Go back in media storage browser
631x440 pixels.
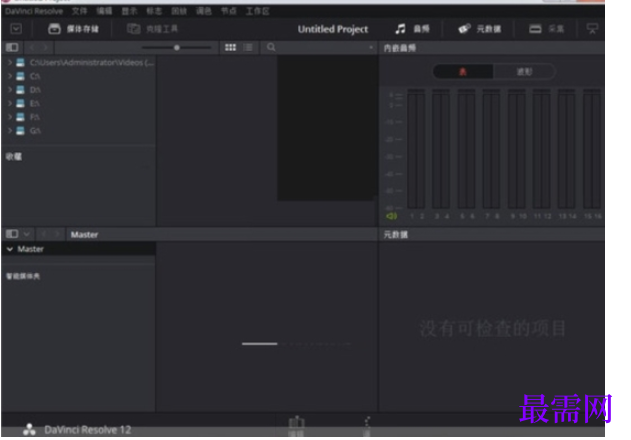[x=32, y=48]
